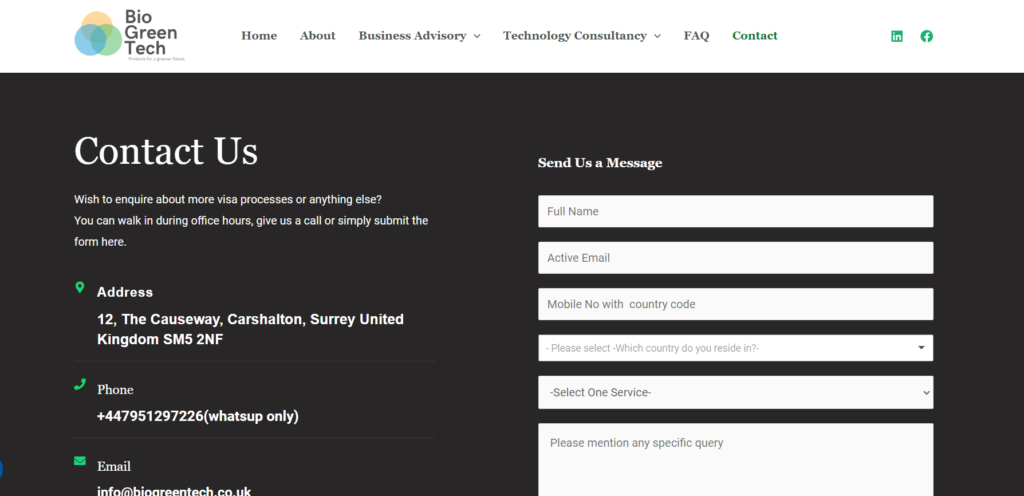The height and width of the screenshot is (496, 1024).
Task: Expand the Business Advisory menu
Action: click(x=419, y=36)
